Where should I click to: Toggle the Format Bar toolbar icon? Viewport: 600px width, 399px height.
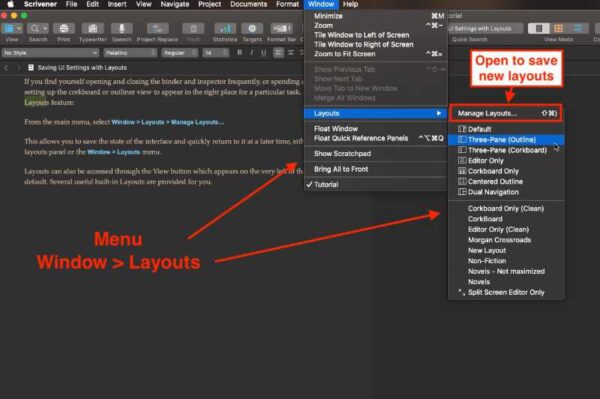click(x=282, y=29)
